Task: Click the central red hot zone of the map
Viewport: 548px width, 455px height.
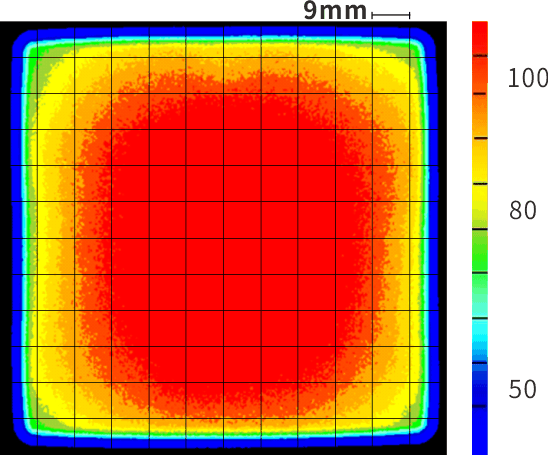Action: 224,238
